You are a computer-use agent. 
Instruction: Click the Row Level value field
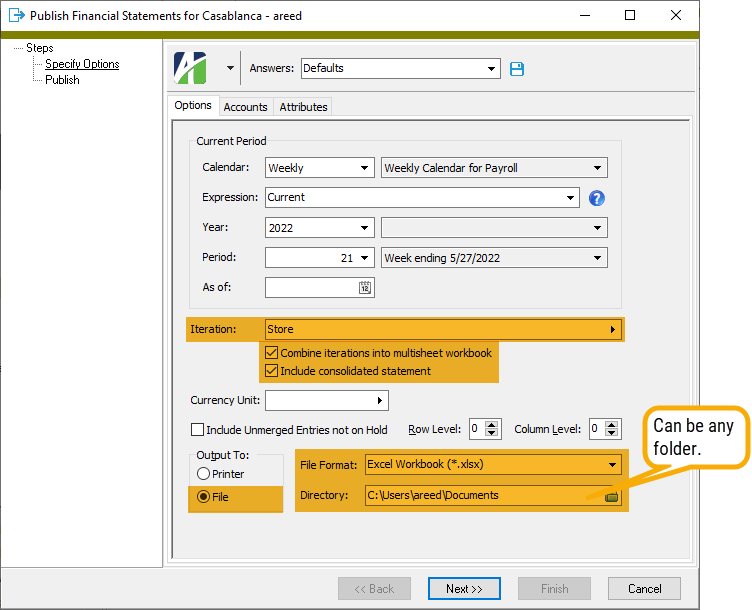(x=477, y=429)
